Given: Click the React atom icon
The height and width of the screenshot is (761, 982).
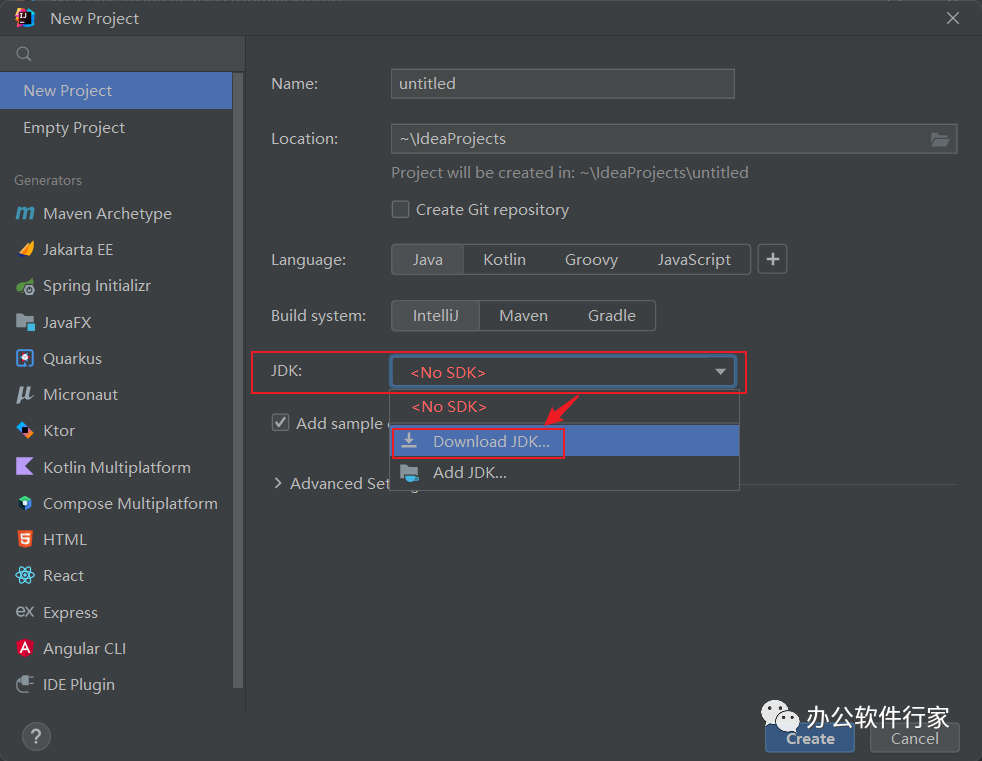Looking at the screenshot, I should 25,576.
